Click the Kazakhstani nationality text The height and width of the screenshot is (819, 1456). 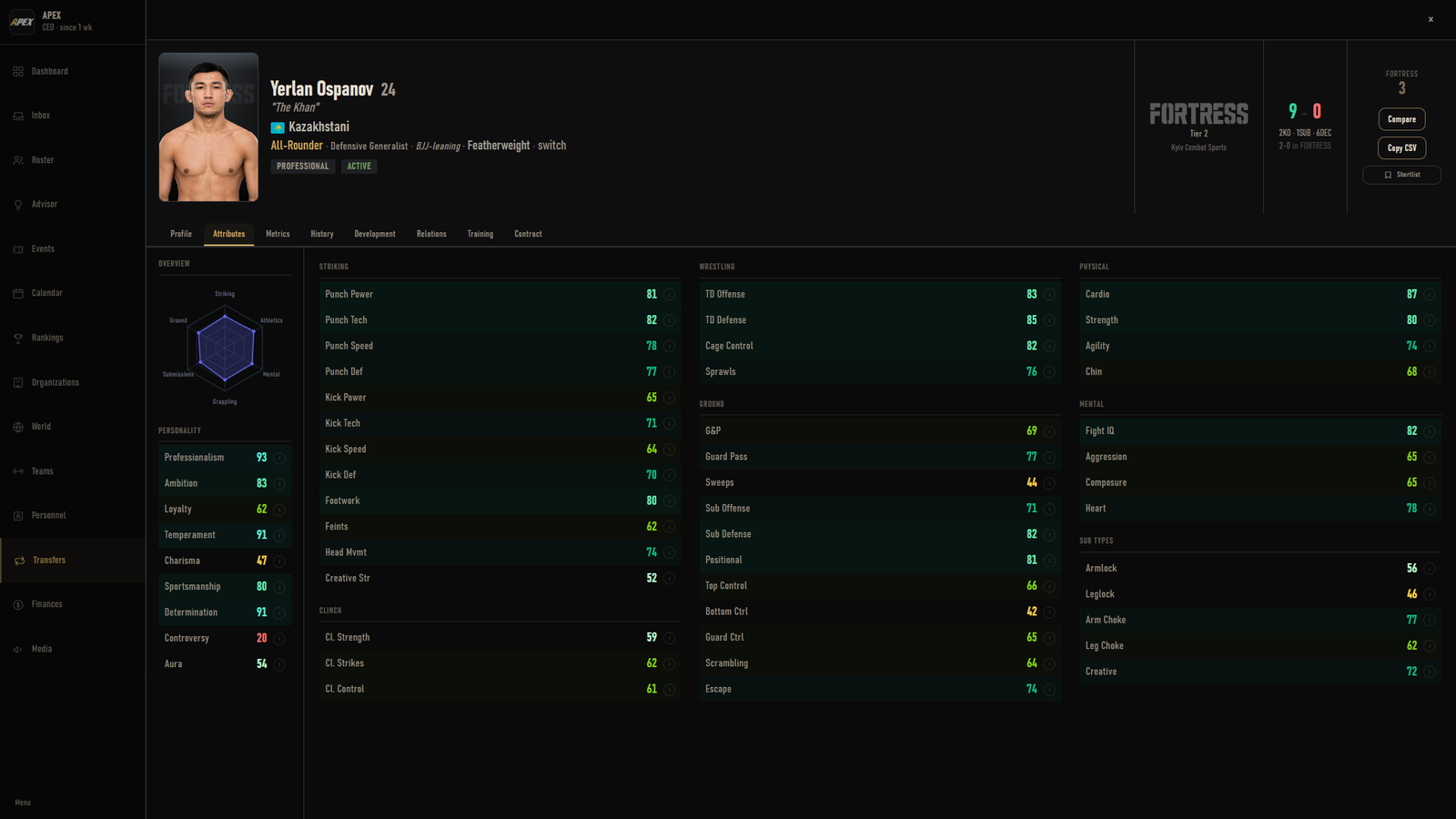[318, 127]
